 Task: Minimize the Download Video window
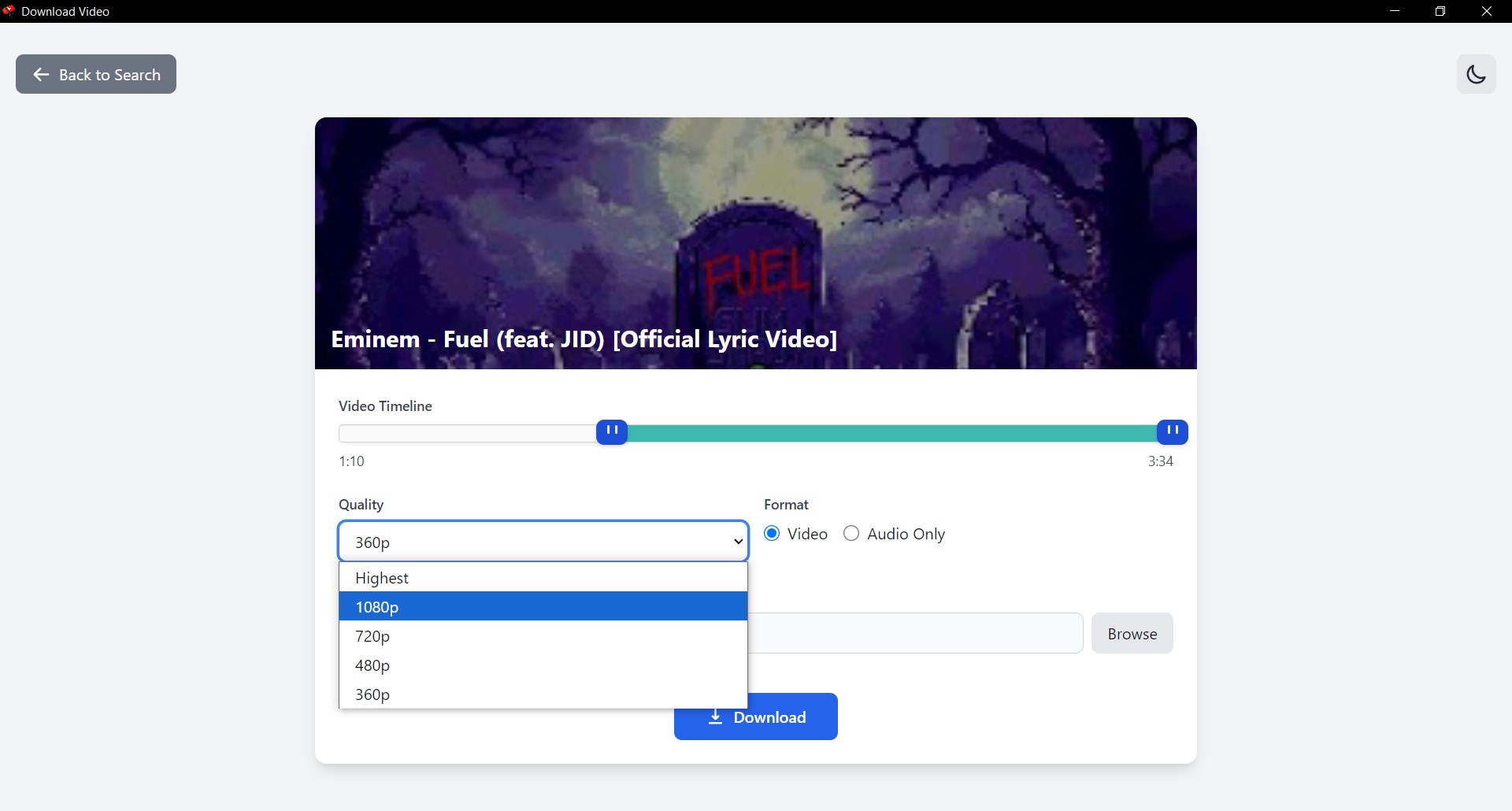click(1395, 11)
